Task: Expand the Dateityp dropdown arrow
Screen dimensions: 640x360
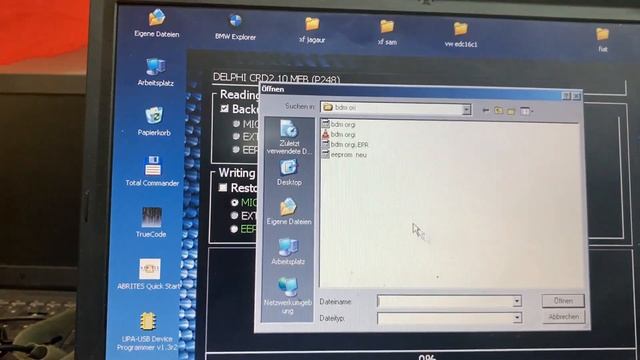Action: [517, 318]
